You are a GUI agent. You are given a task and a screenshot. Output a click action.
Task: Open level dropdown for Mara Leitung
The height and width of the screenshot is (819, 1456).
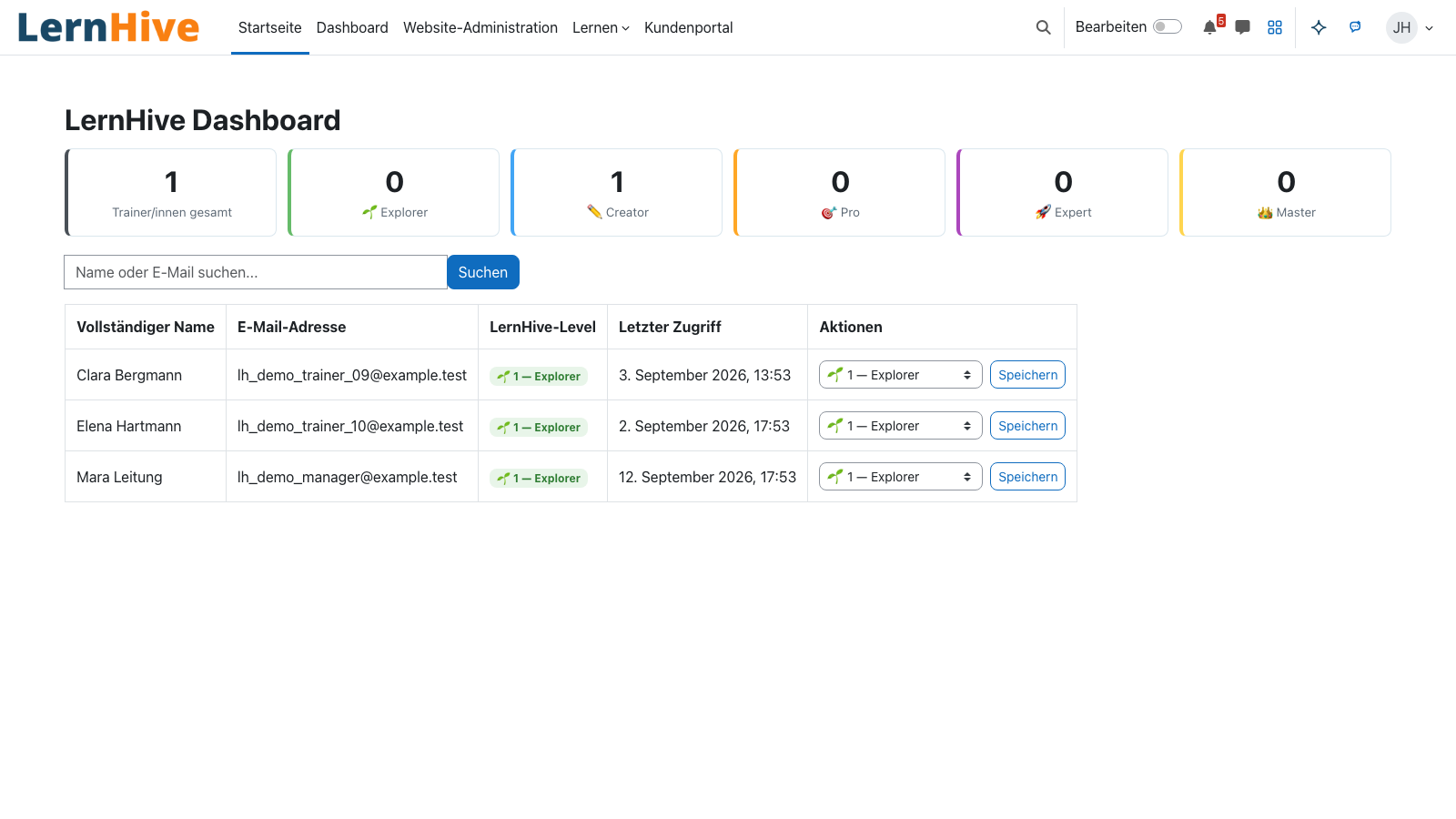900,477
